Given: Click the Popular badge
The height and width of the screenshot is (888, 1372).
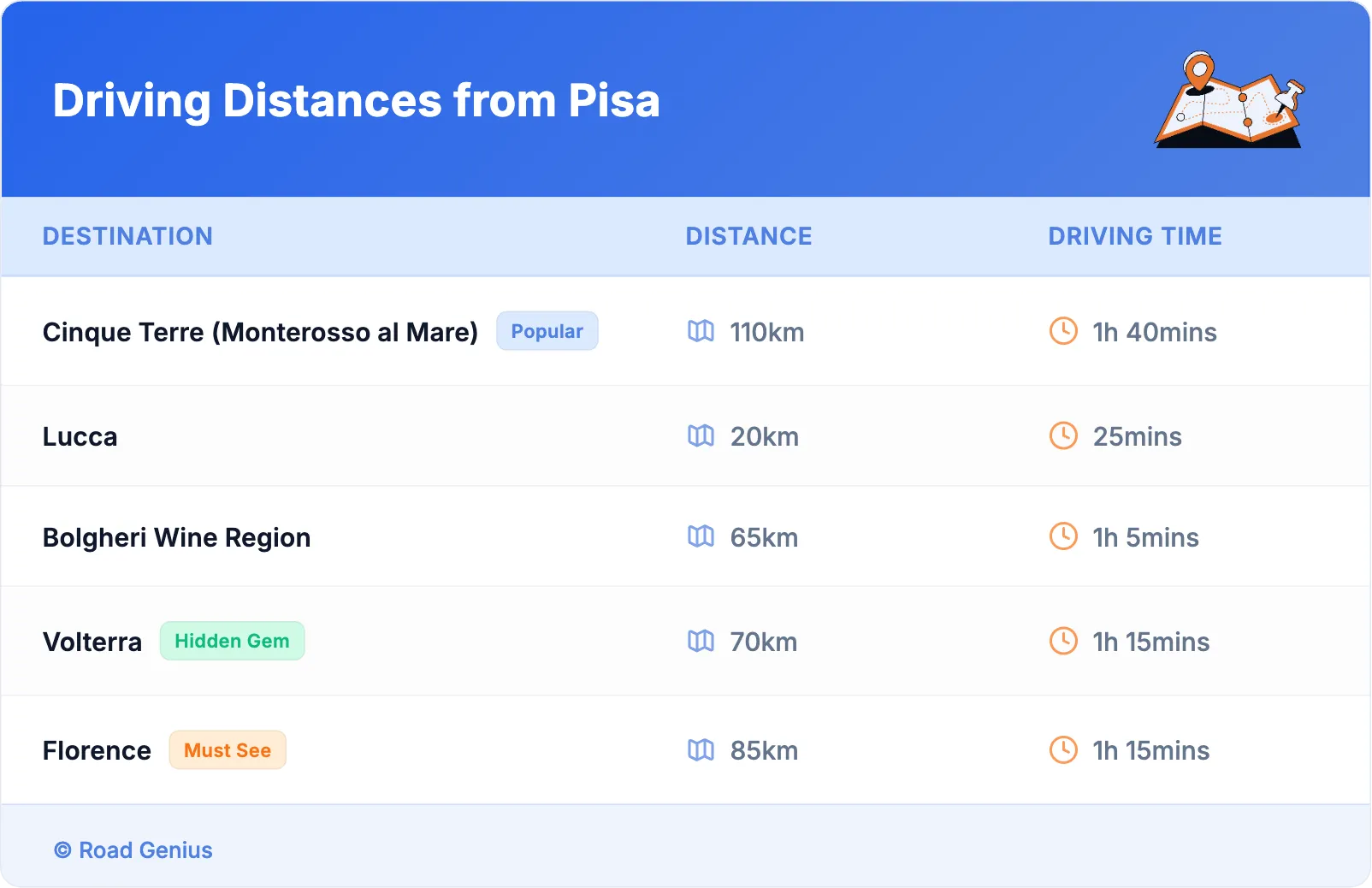Looking at the screenshot, I should [547, 331].
